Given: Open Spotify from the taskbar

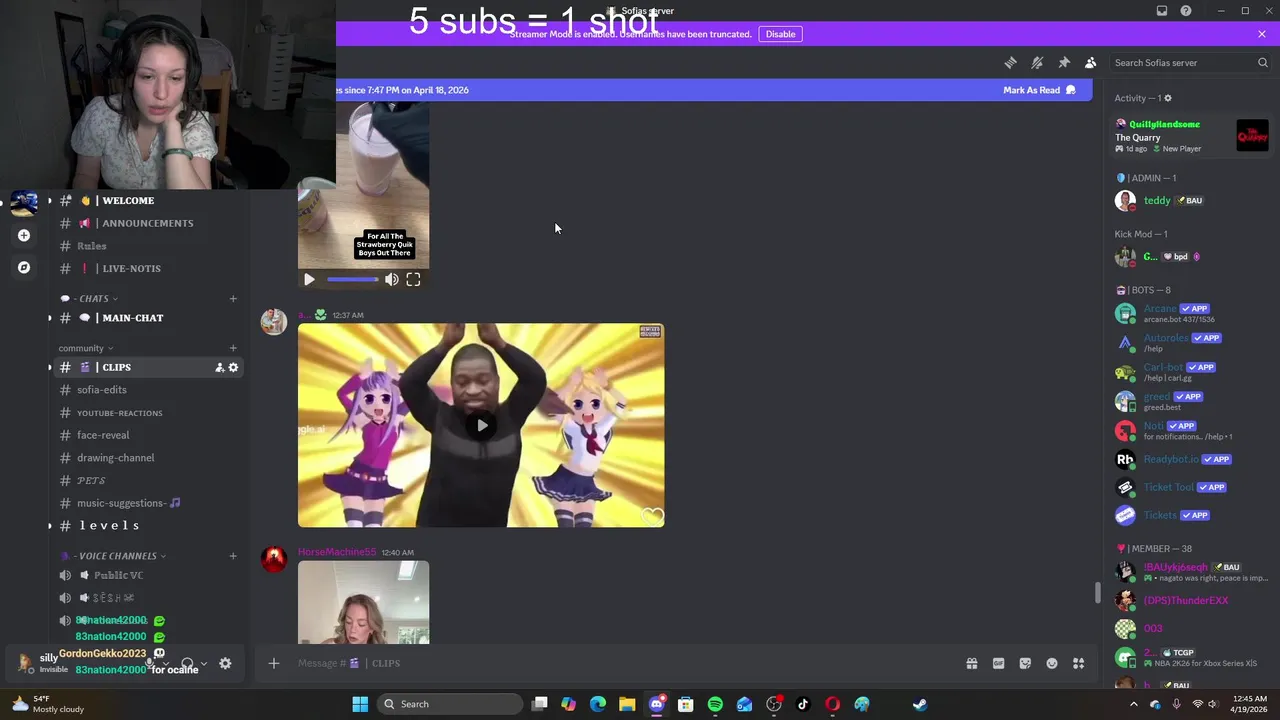Looking at the screenshot, I should click(715, 704).
